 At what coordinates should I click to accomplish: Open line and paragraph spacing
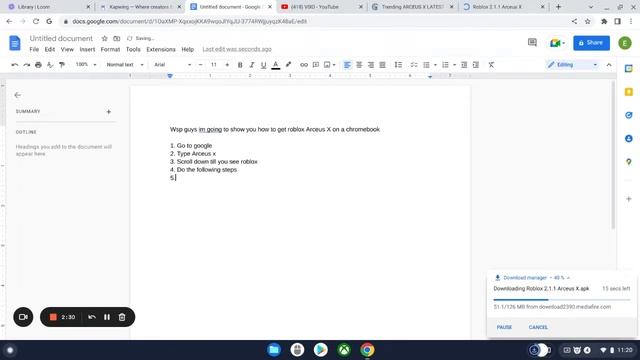398,65
